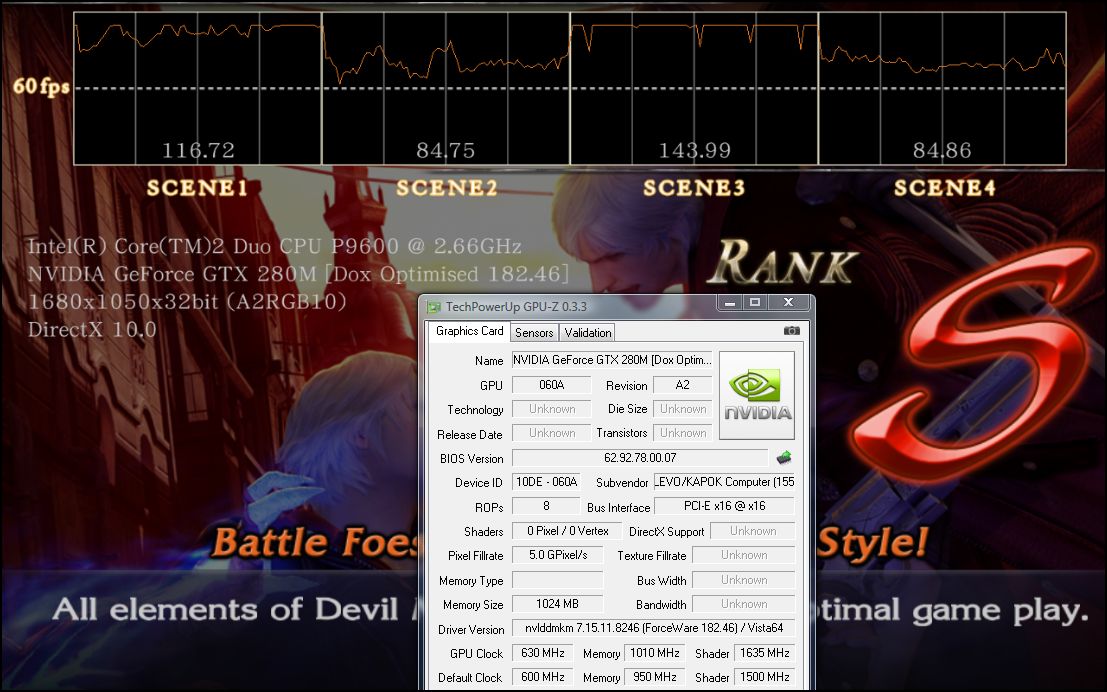
Task: Click the Memory Size 1024 MB field
Action: tap(558, 604)
